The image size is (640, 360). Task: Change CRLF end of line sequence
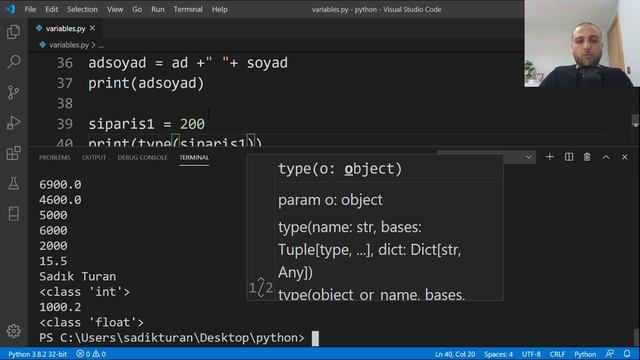click(x=557, y=354)
